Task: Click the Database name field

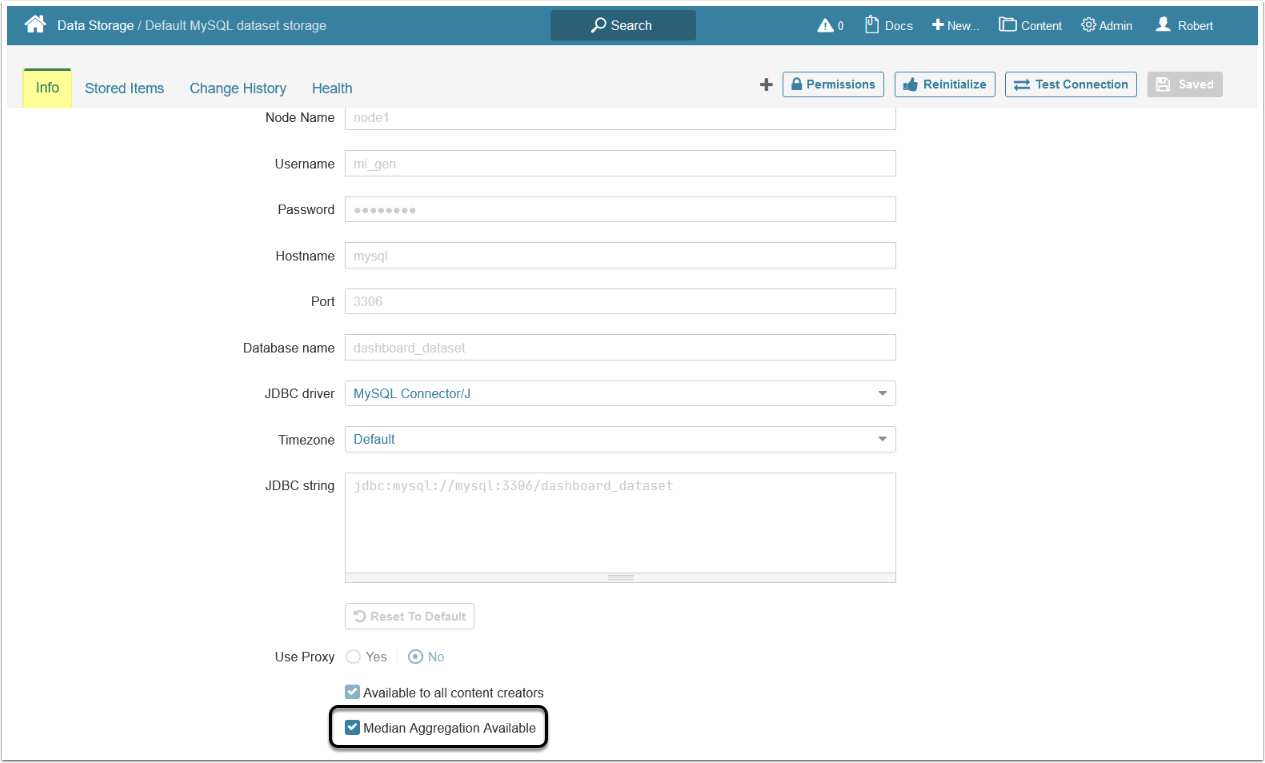Action: [x=620, y=347]
